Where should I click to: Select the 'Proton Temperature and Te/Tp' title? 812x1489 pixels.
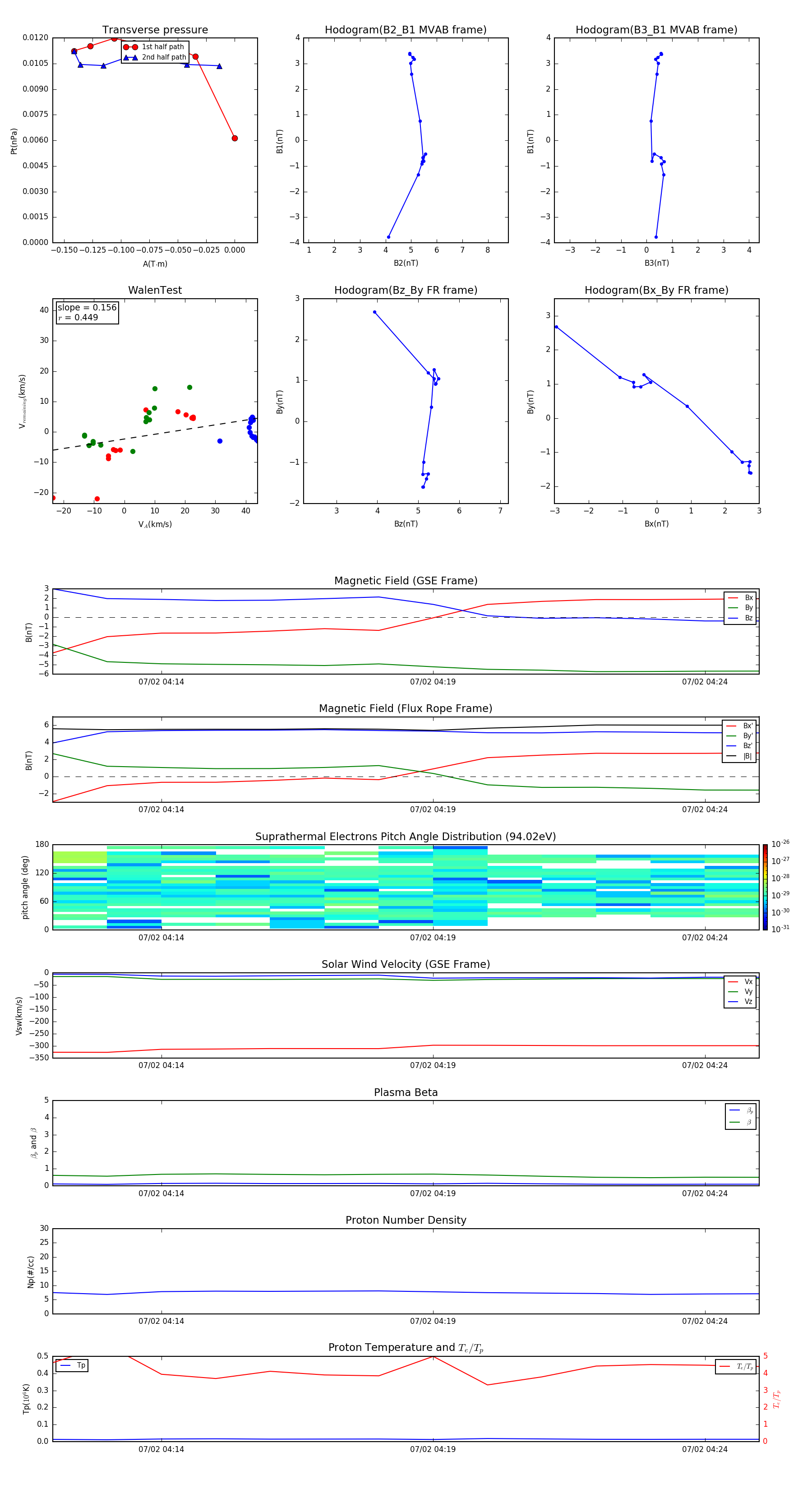406,1348
